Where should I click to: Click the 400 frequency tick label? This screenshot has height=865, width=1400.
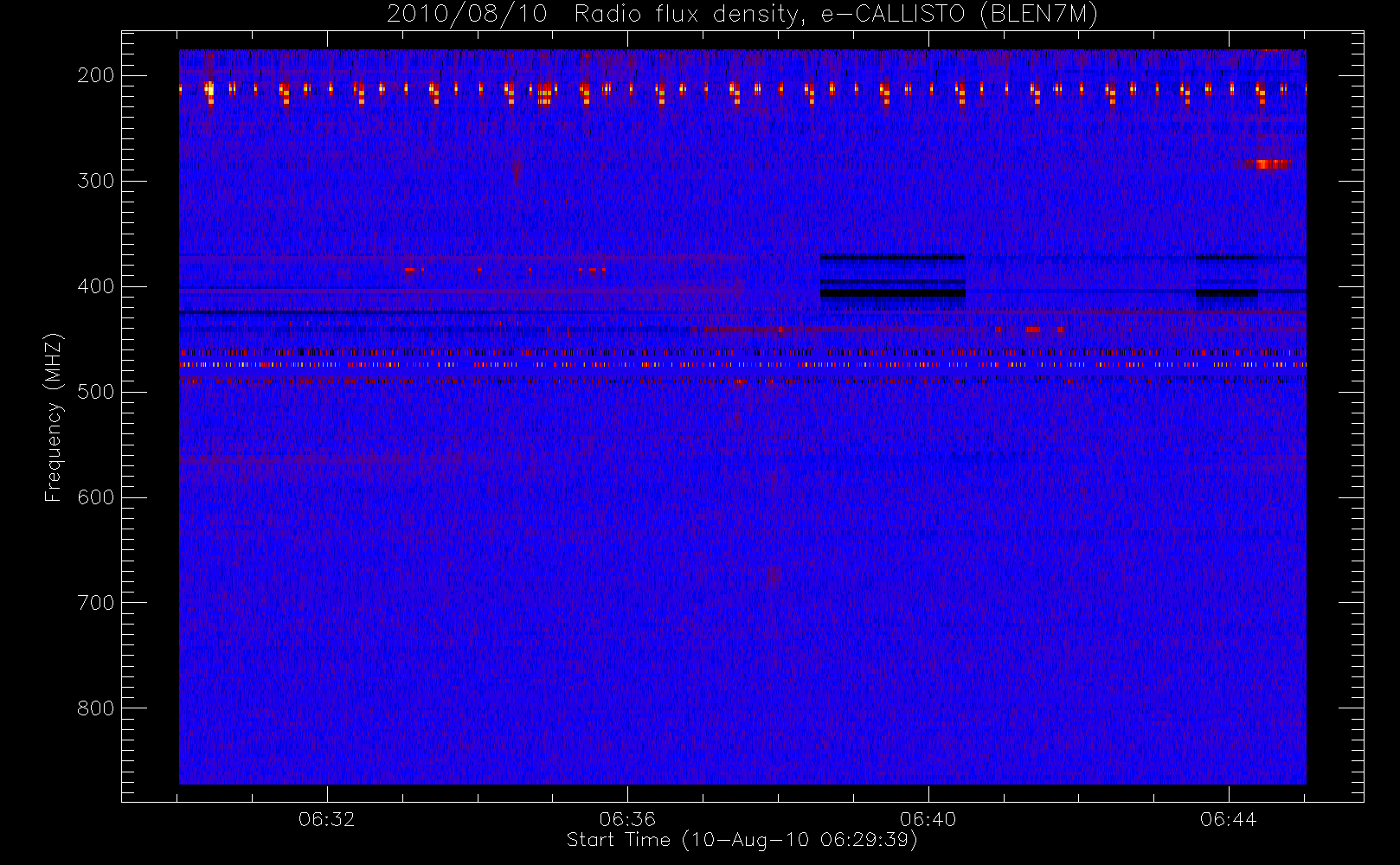pos(95,286)
